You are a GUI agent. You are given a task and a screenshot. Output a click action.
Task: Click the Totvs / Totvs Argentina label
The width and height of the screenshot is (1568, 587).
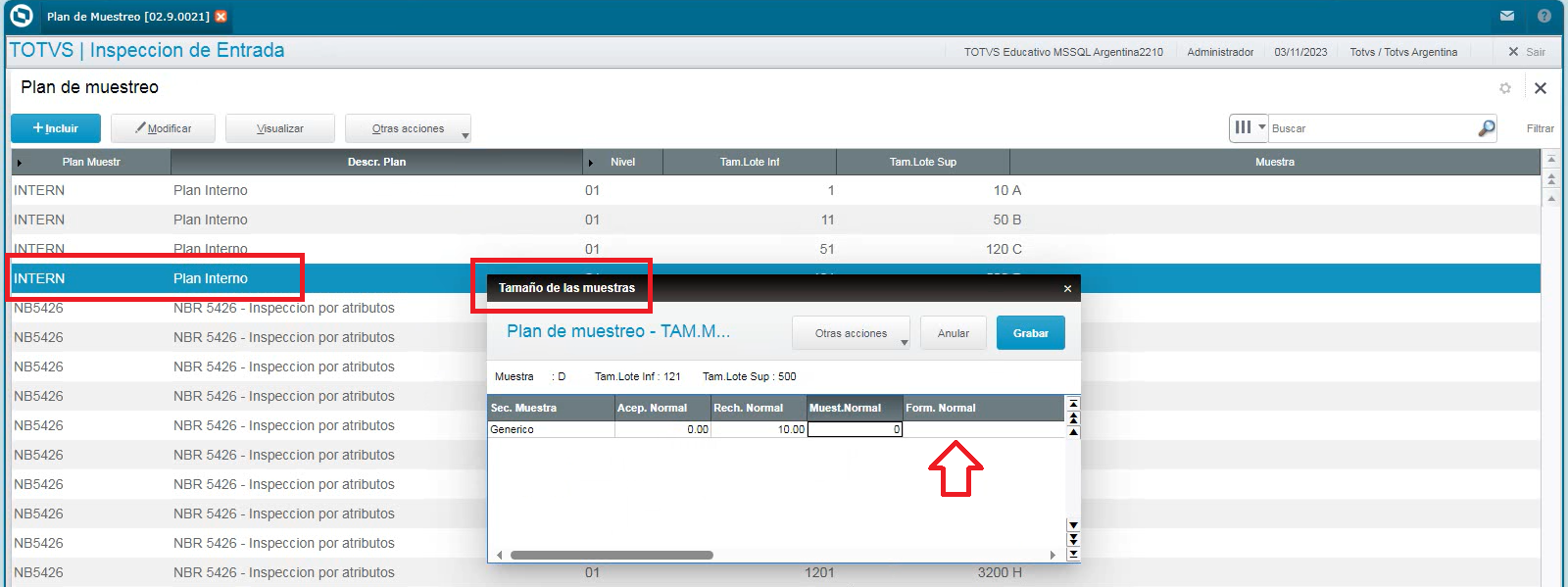point(1403,52)
